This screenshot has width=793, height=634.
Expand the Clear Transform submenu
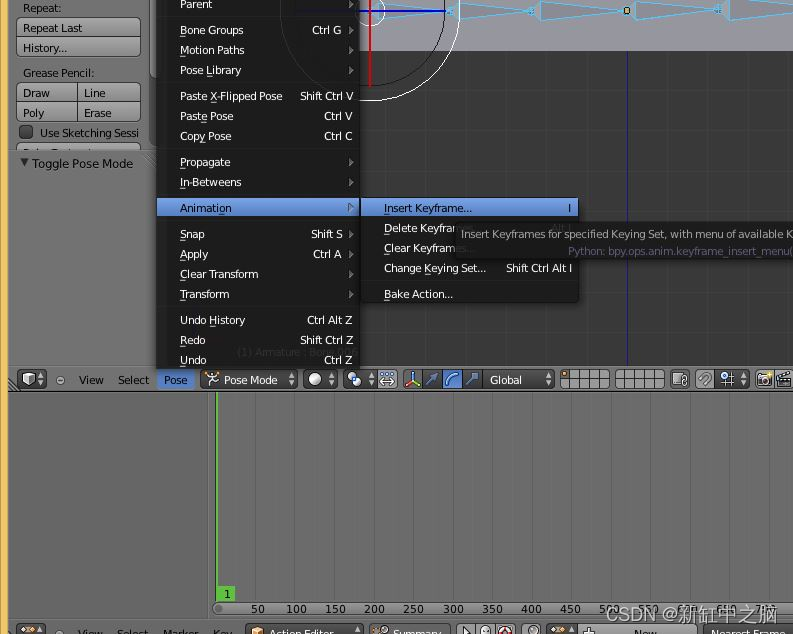[x=258, y=274]
